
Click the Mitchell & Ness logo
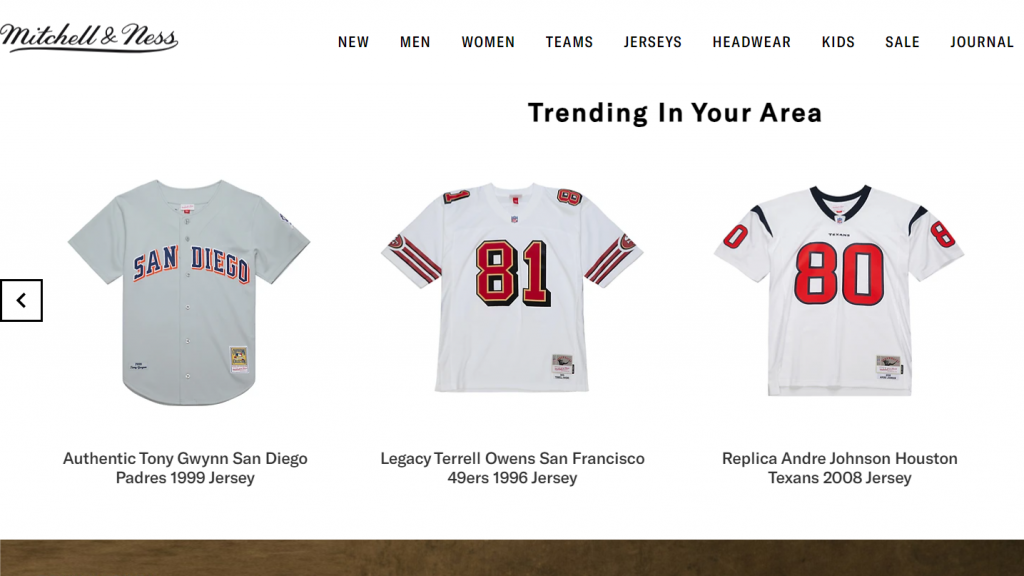click(89, 38)
